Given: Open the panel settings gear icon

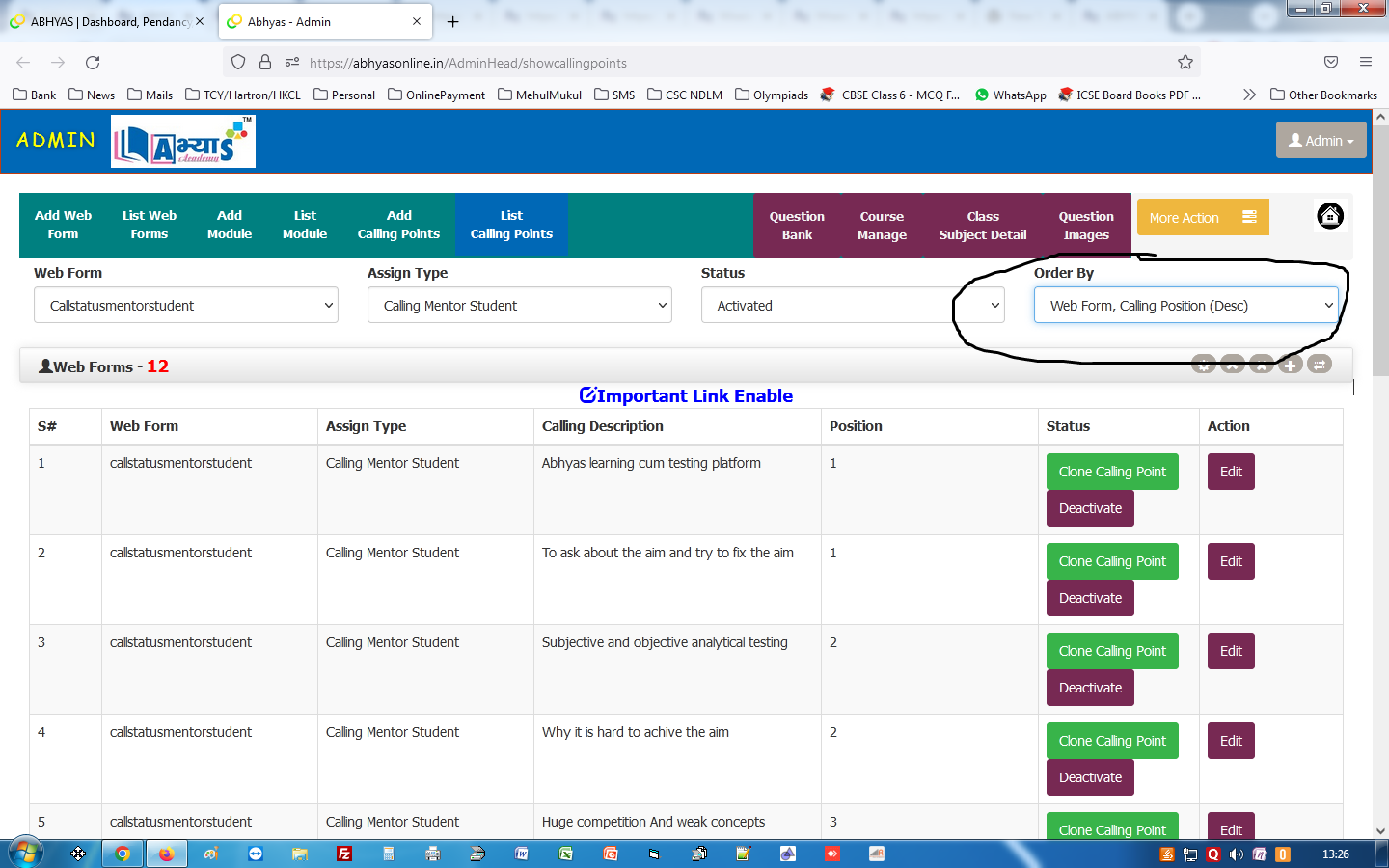Looking at the screenshot, I should pos(1203,365).
